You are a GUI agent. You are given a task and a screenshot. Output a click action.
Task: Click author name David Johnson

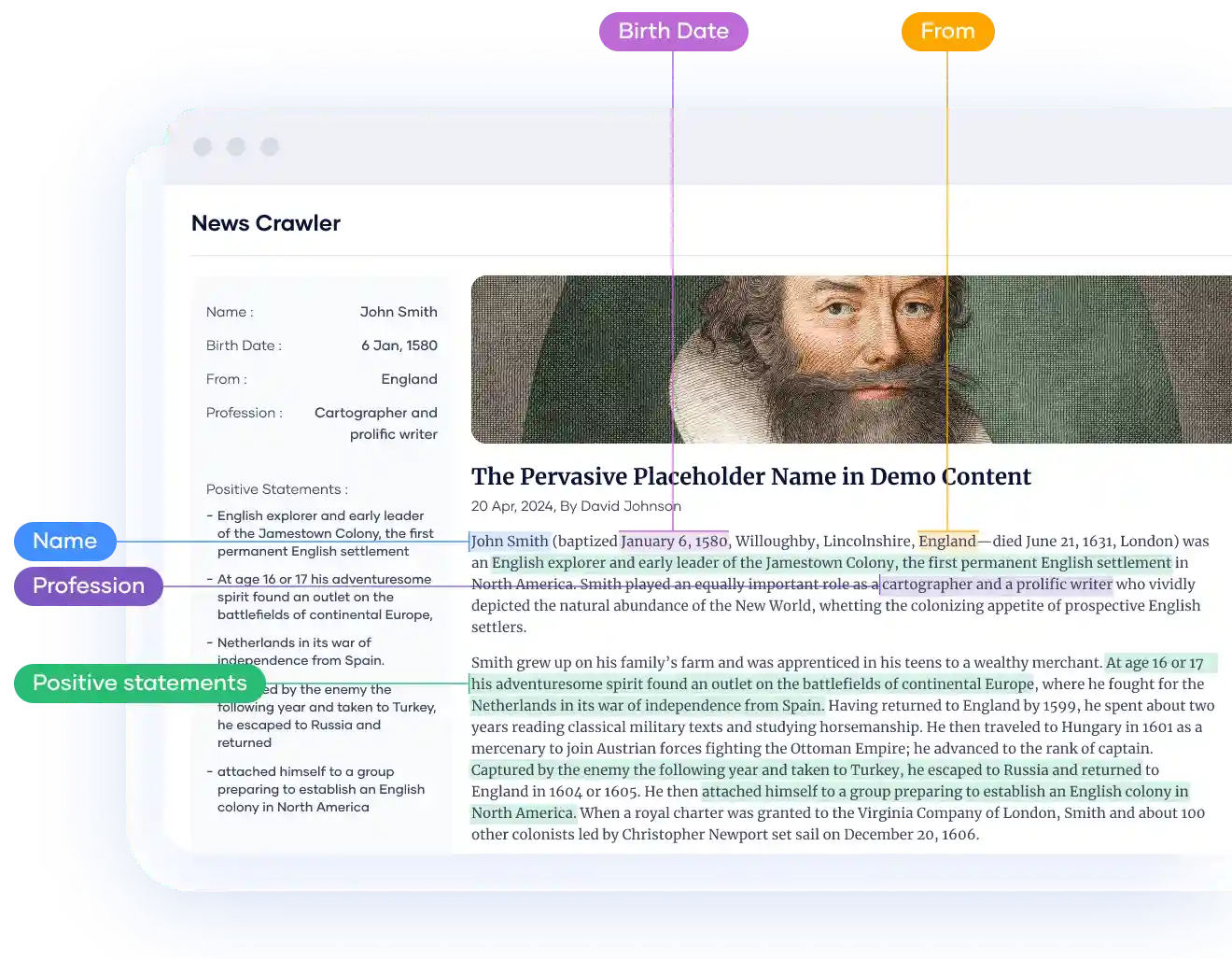[630, 506]
